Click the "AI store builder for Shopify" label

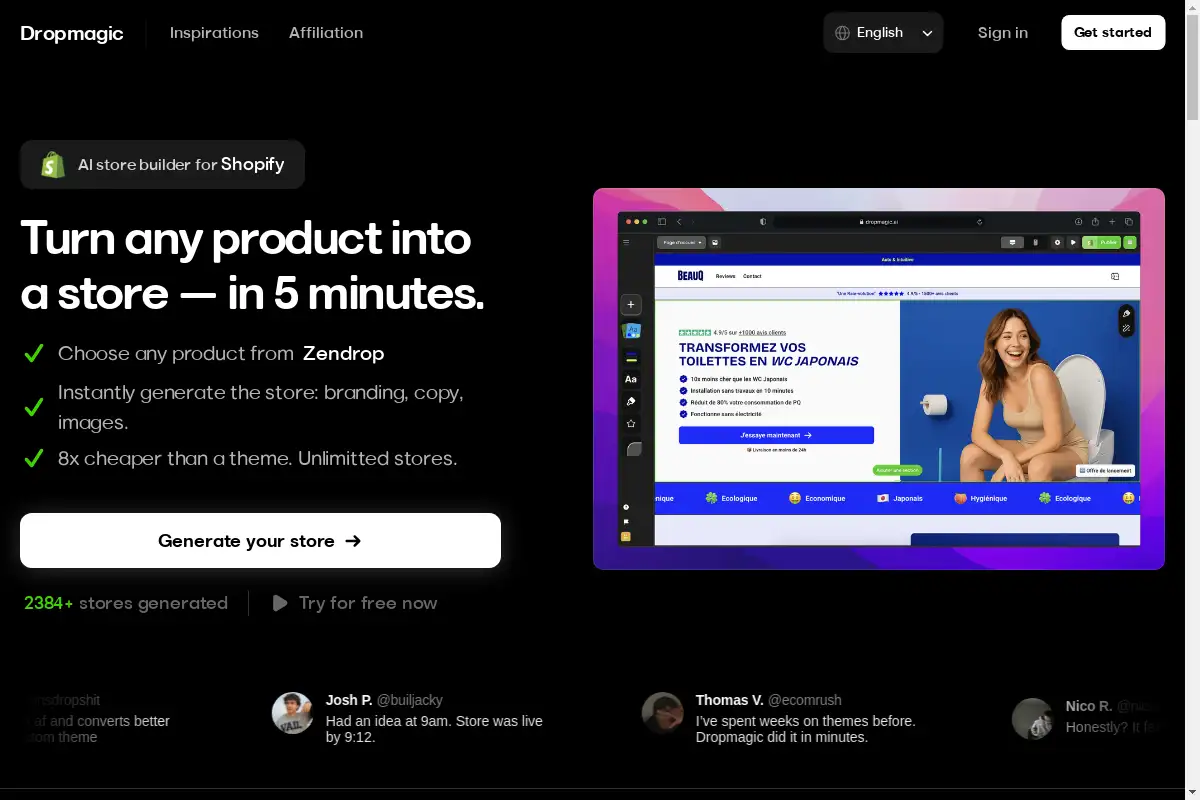(x=162, y=164)
